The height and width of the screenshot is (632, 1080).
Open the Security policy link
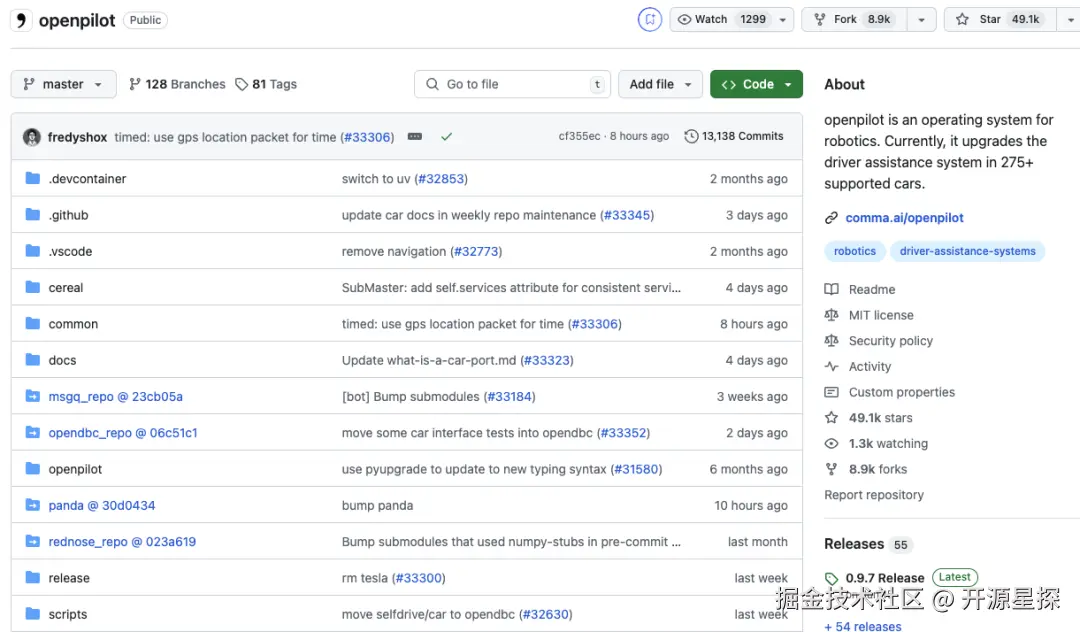pyautogui.click(x=891, y=341)
